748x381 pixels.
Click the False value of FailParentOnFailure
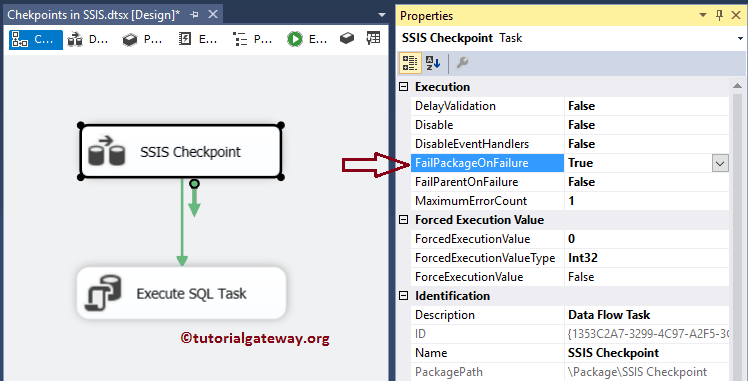(x=582, y=182)
